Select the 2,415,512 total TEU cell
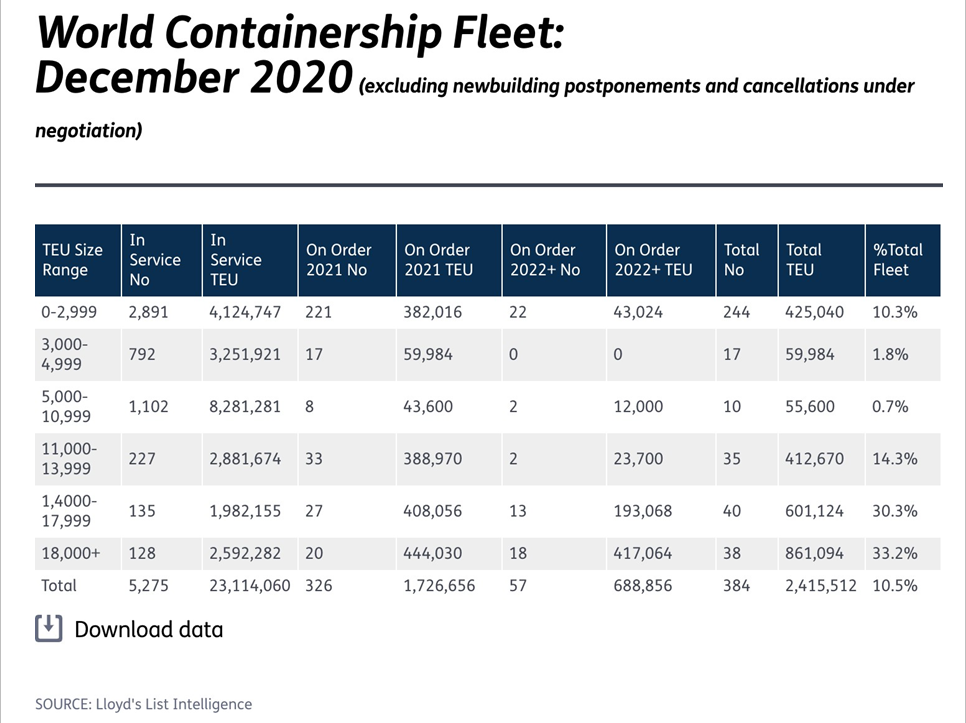Viewport: 966px width, 723px height. (x=821, y=586)
